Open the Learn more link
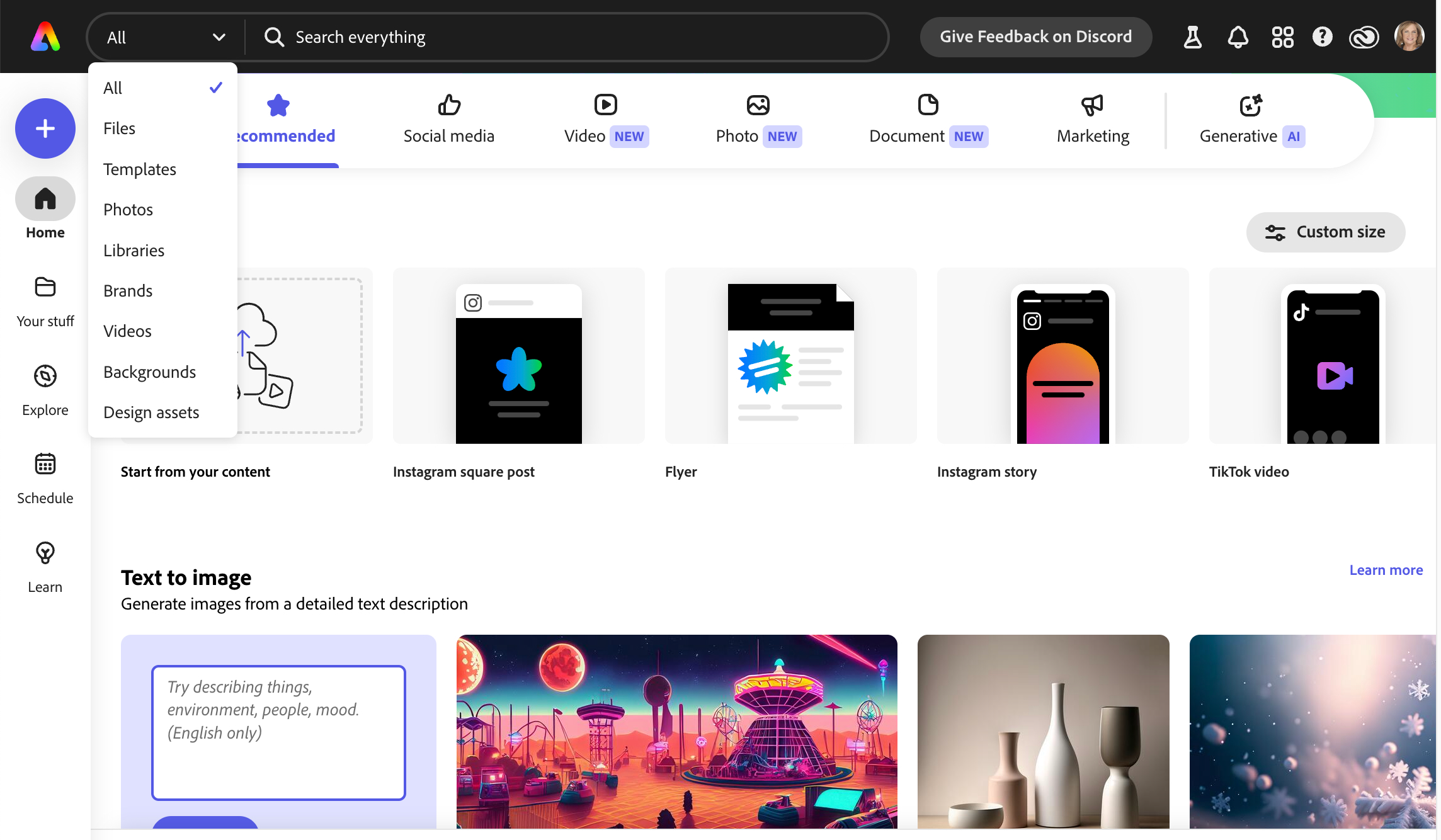Viewport: 1441px width, 840px height. [1386, 570]
